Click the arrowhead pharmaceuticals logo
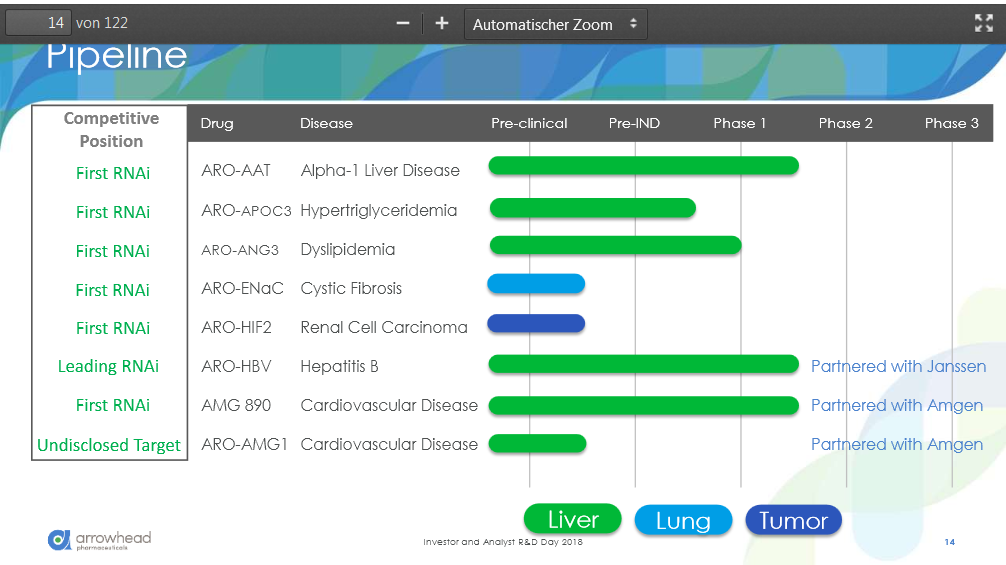Screen dimensions: 1006x565 click(99, 540)
